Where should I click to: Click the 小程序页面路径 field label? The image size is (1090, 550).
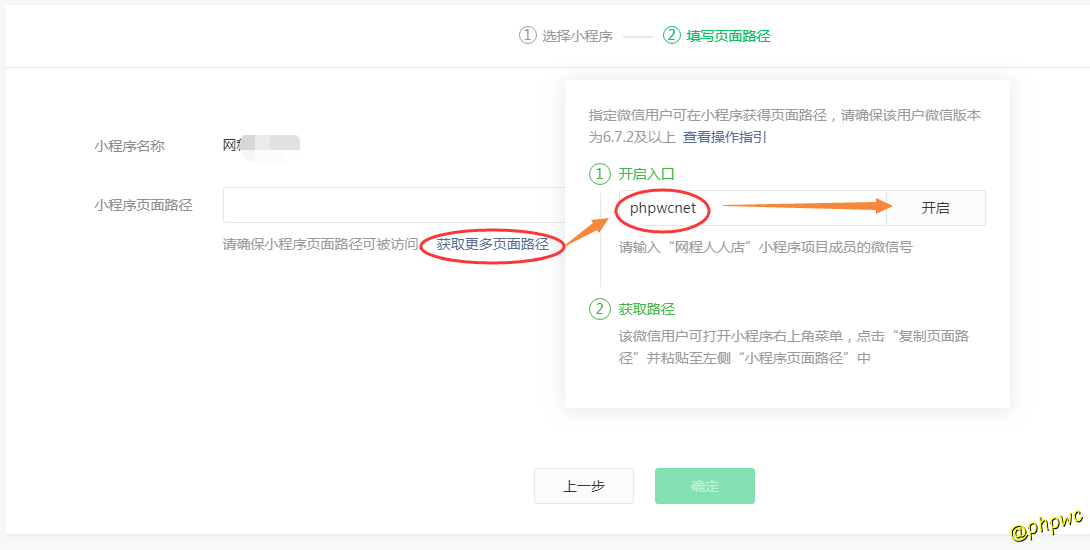coord(143,205)
